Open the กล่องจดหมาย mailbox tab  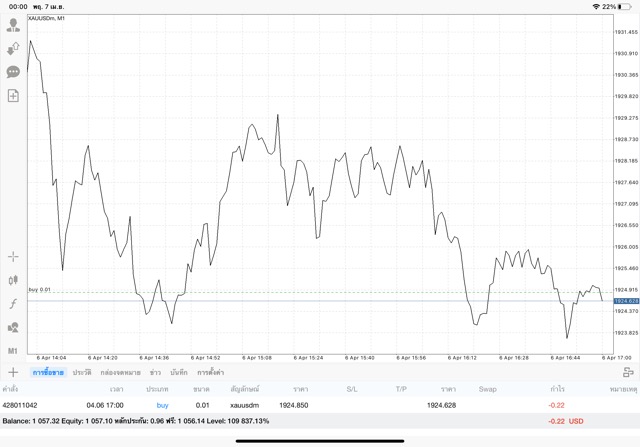pyautogui.click(x=120, y=372)
